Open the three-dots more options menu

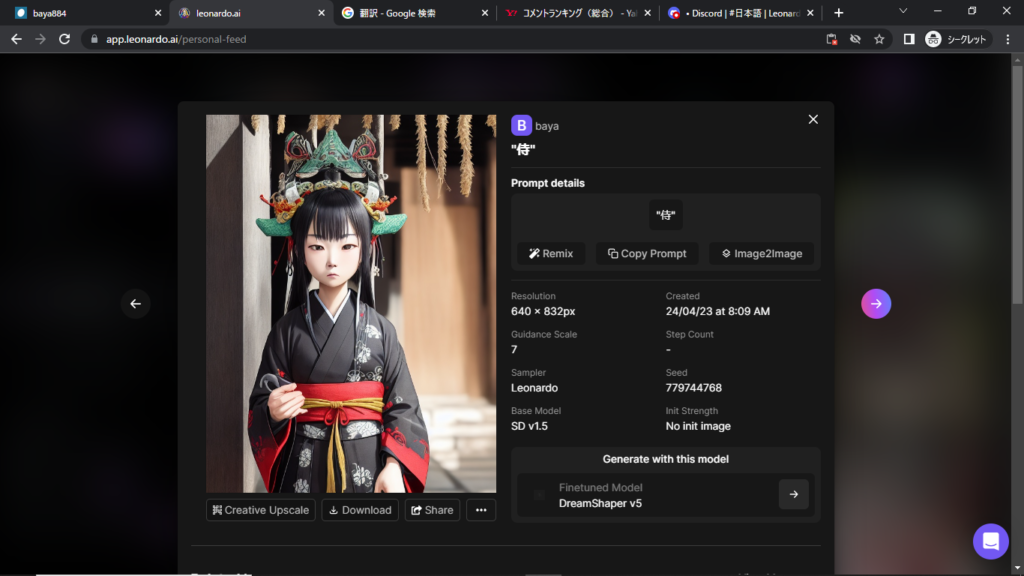(x=480, y=510)
